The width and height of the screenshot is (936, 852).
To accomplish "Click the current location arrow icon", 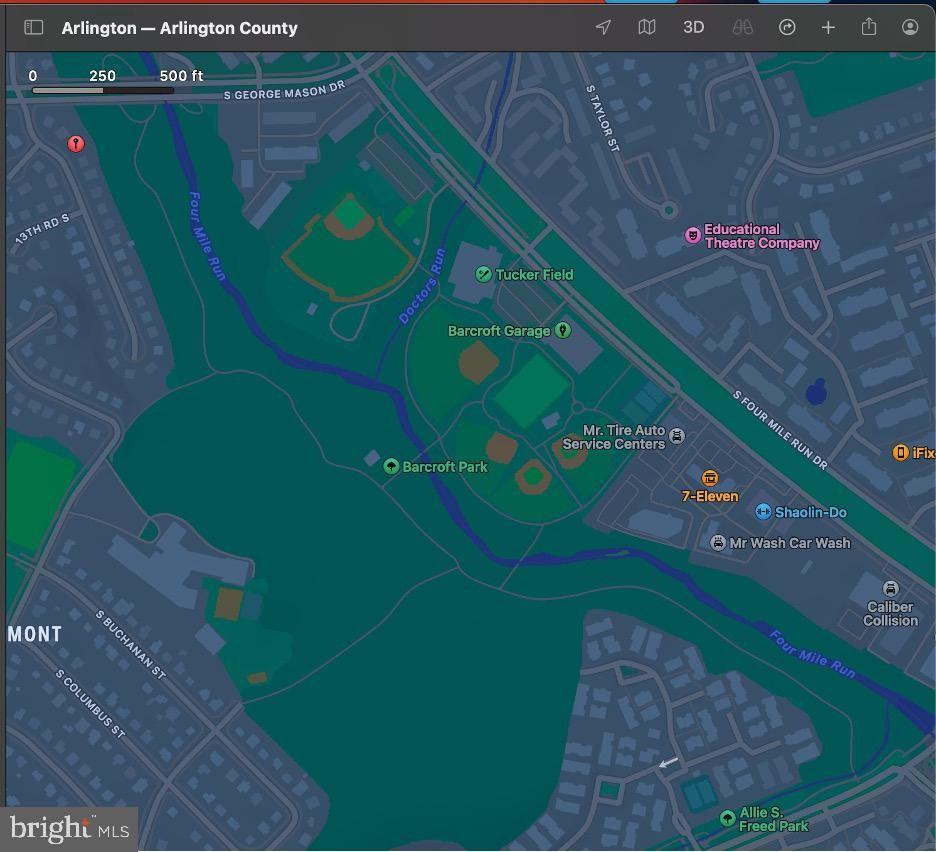I will [x=603, y=28].
